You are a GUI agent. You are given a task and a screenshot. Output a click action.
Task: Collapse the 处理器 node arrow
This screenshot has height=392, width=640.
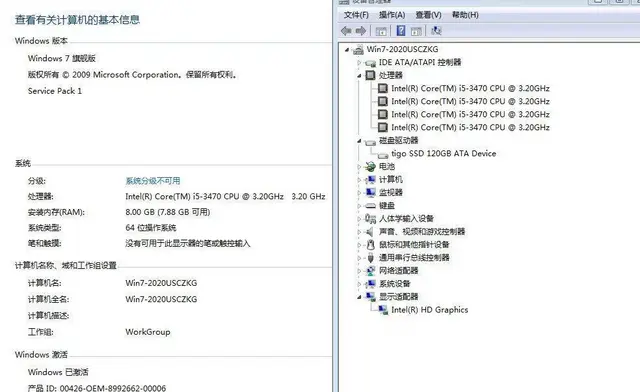tap(359, 76)
